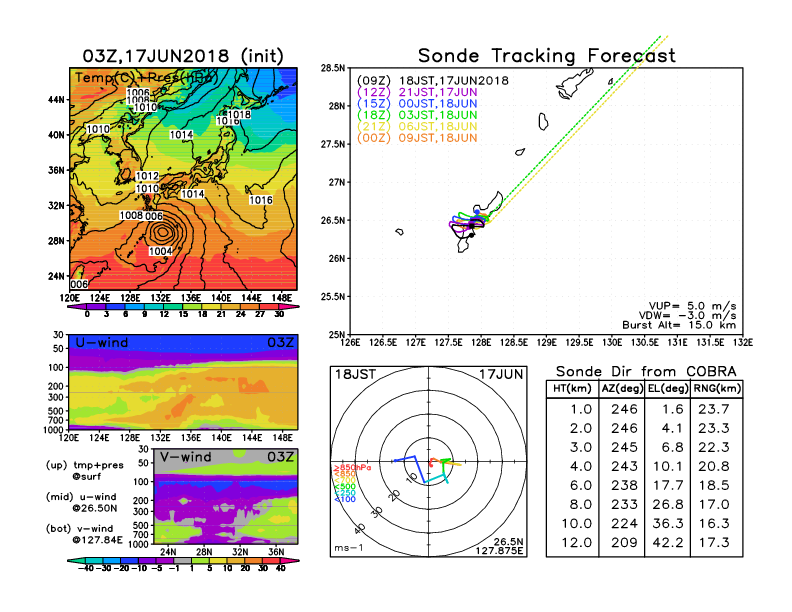Select azimuth value 209 in the 12.0 km row
This screenshot has height=612, width=792.
pyautogui.click(x=624, y=543)
